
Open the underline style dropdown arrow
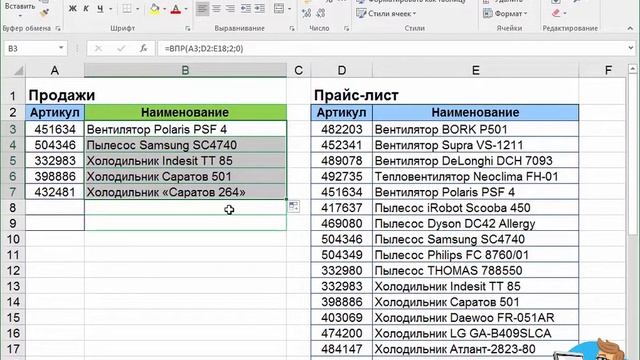110,9
